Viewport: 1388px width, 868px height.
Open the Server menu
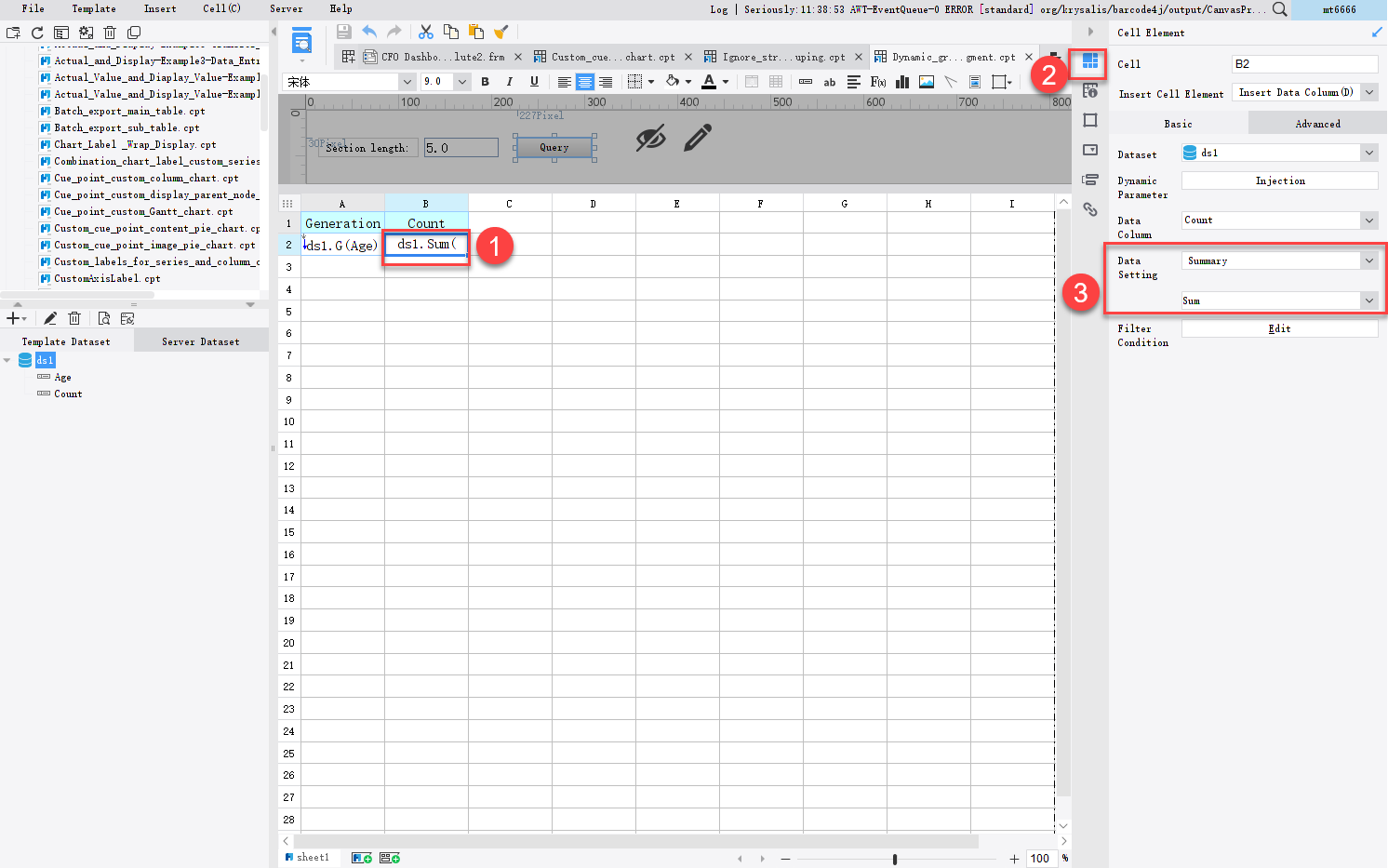(x=286, y=8)
